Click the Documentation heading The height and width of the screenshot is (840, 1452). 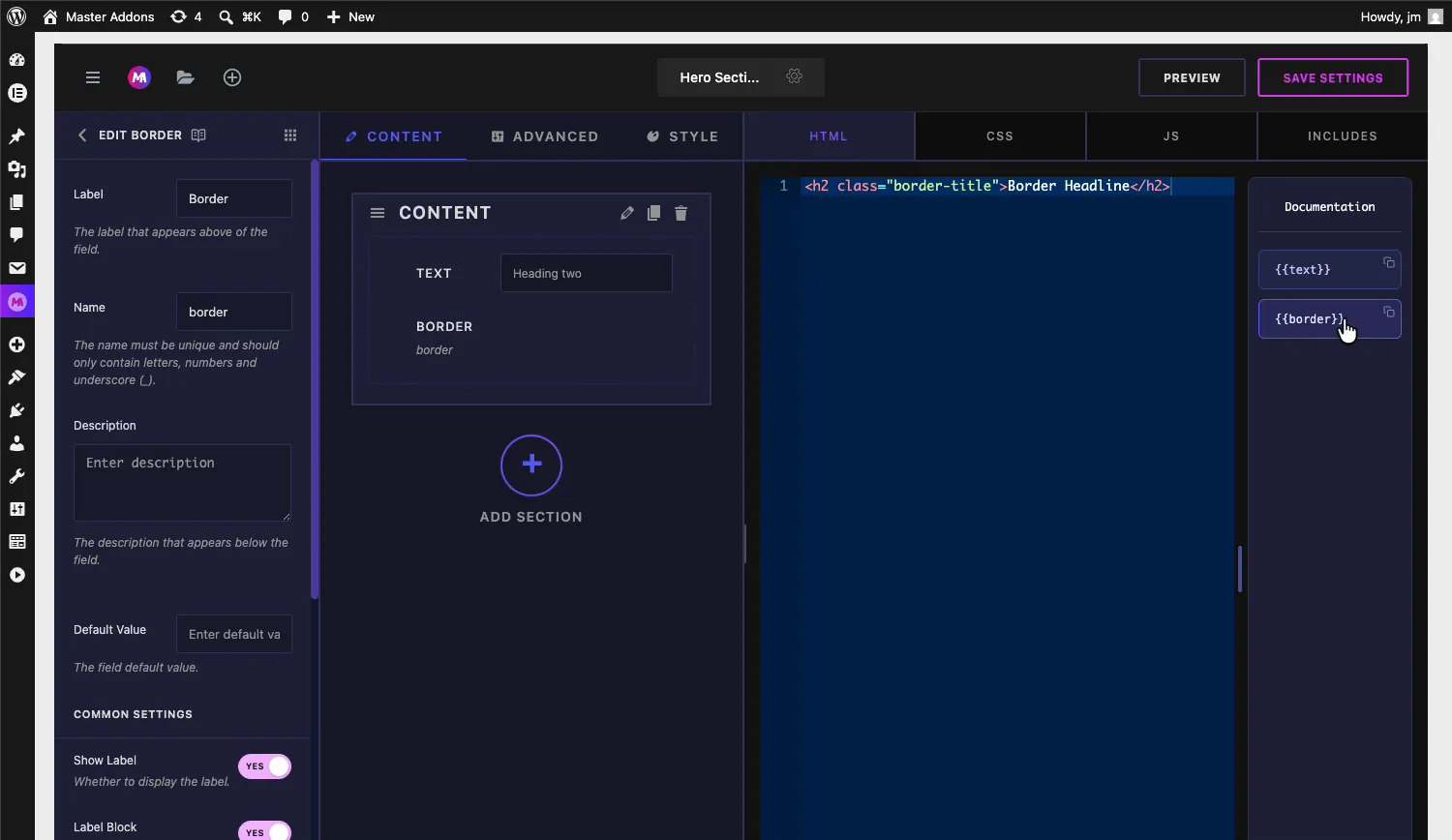[x=1329, y=206]
